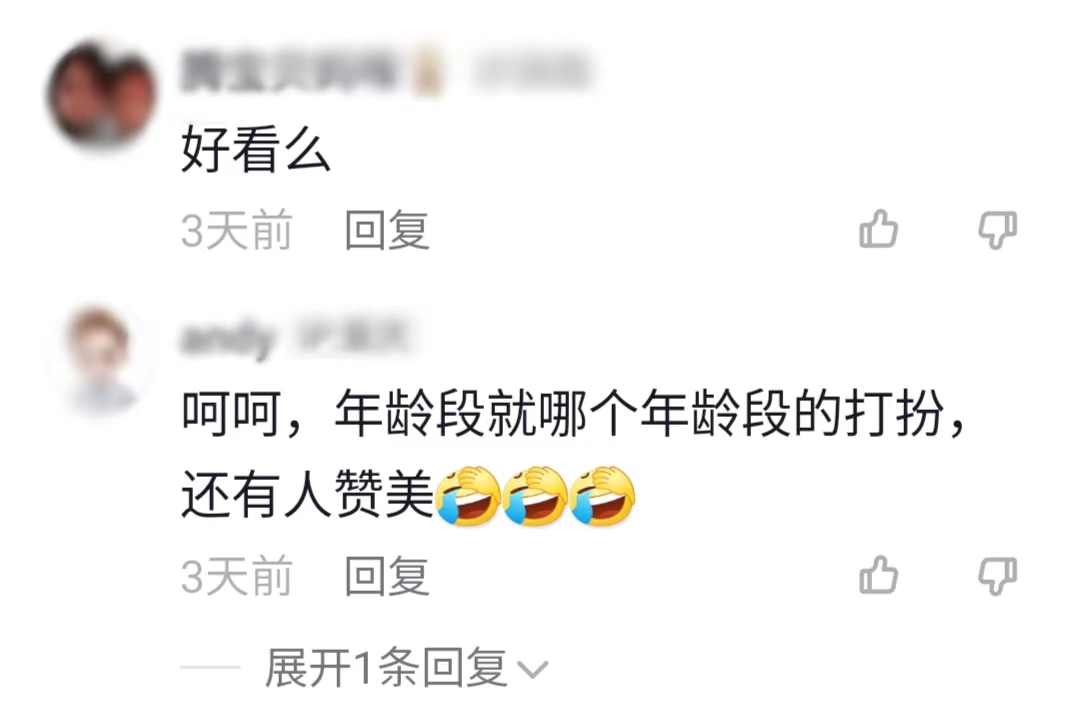Click 回复 under the "好看么" comment
This screenshot has height=703, width=1079.
tap(387, 230)
